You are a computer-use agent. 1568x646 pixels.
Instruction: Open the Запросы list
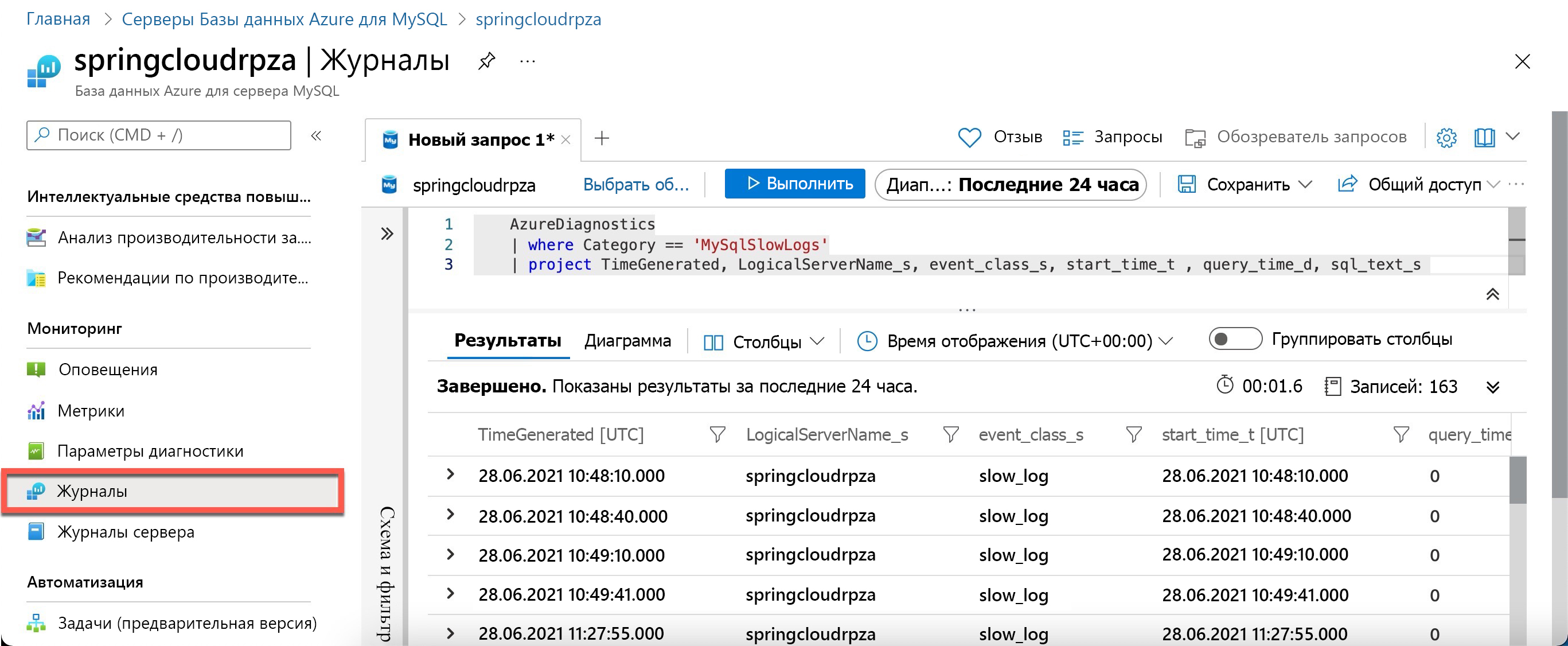(x=1112, y=137)
